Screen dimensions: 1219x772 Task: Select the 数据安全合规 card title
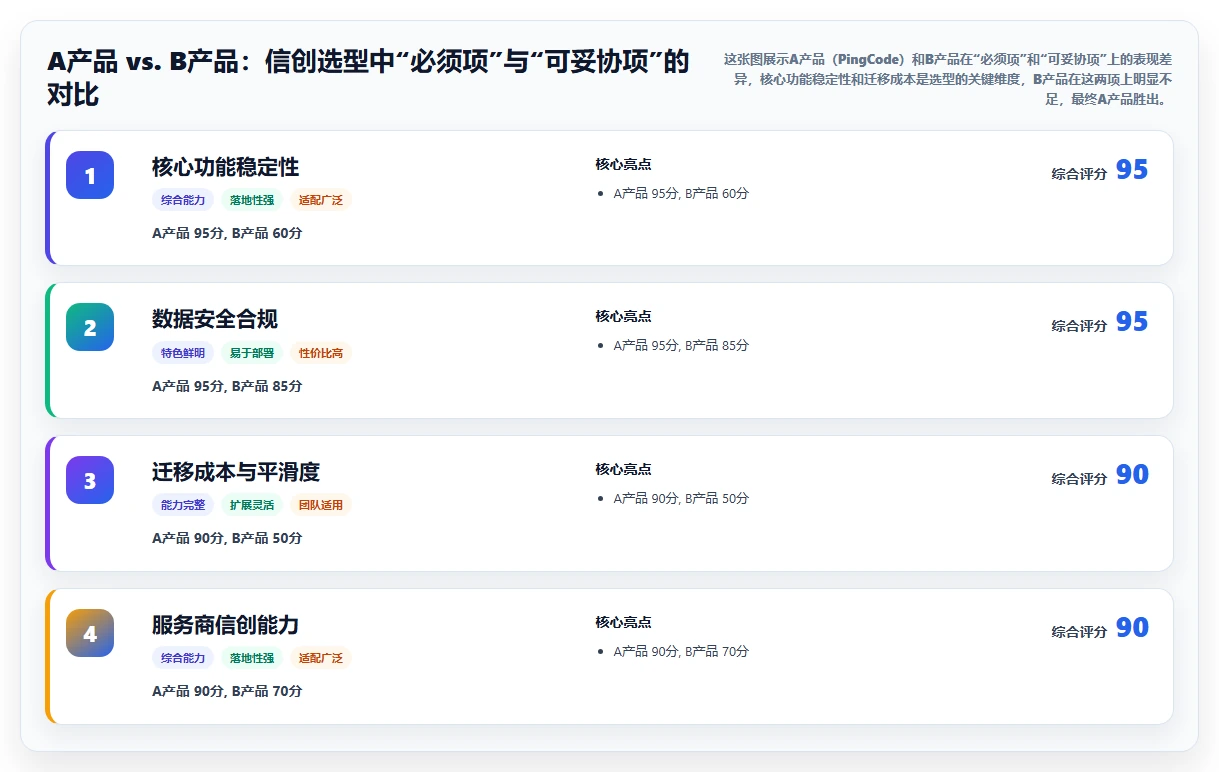click(215, 319)
